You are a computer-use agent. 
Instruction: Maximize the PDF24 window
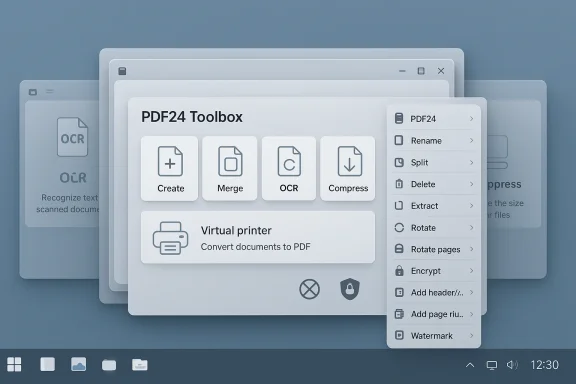click(x=421, y=71)
